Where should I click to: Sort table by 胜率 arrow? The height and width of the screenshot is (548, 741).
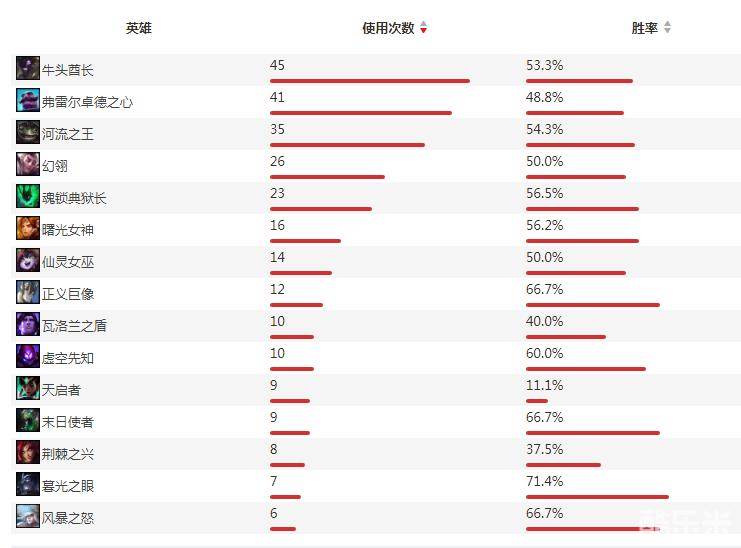coord(667,28)
